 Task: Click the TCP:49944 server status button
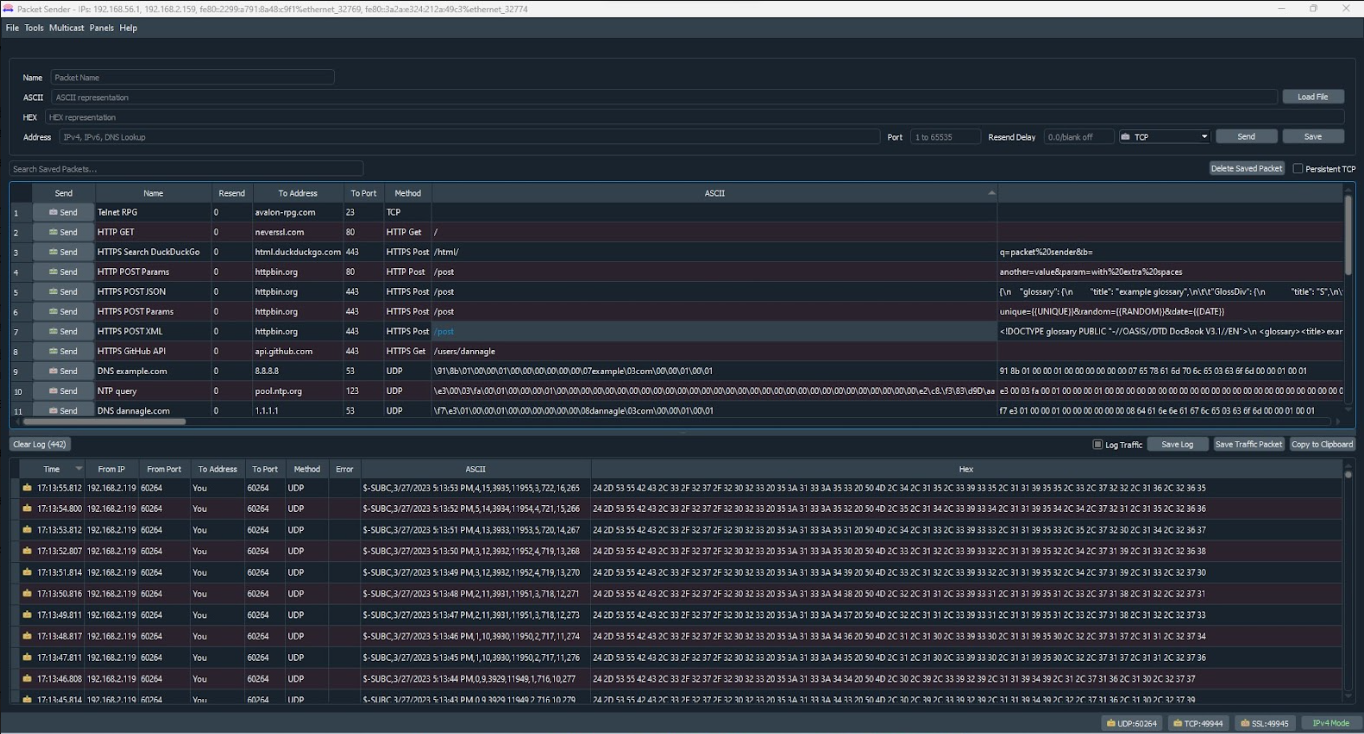(x=1198, y=723)
